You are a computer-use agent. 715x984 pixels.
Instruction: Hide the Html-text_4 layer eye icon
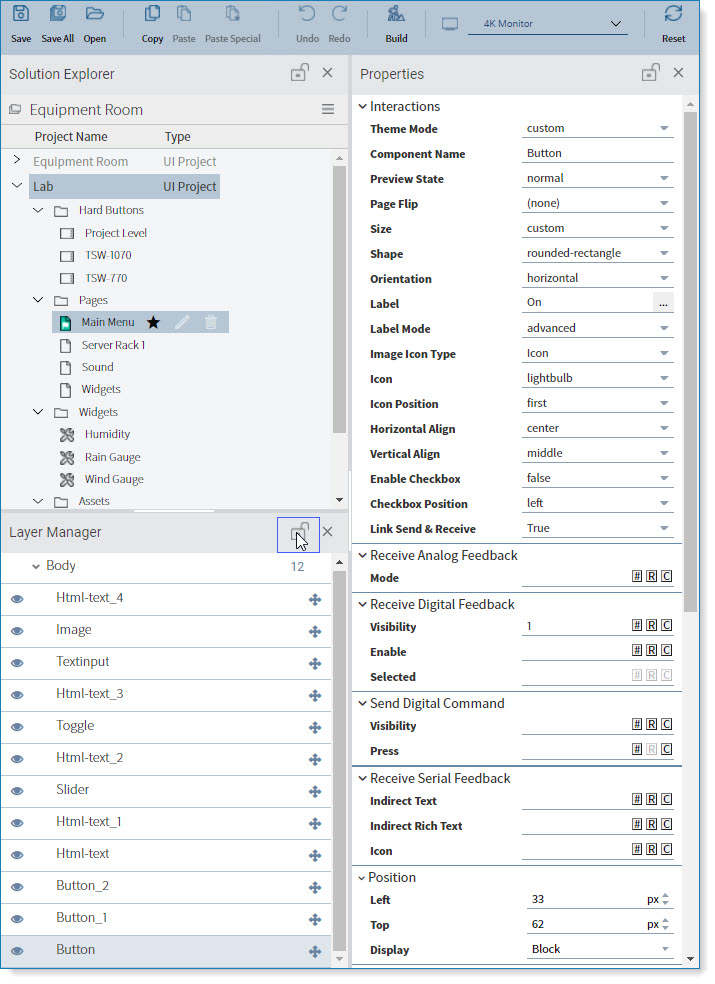click(18, 599)
